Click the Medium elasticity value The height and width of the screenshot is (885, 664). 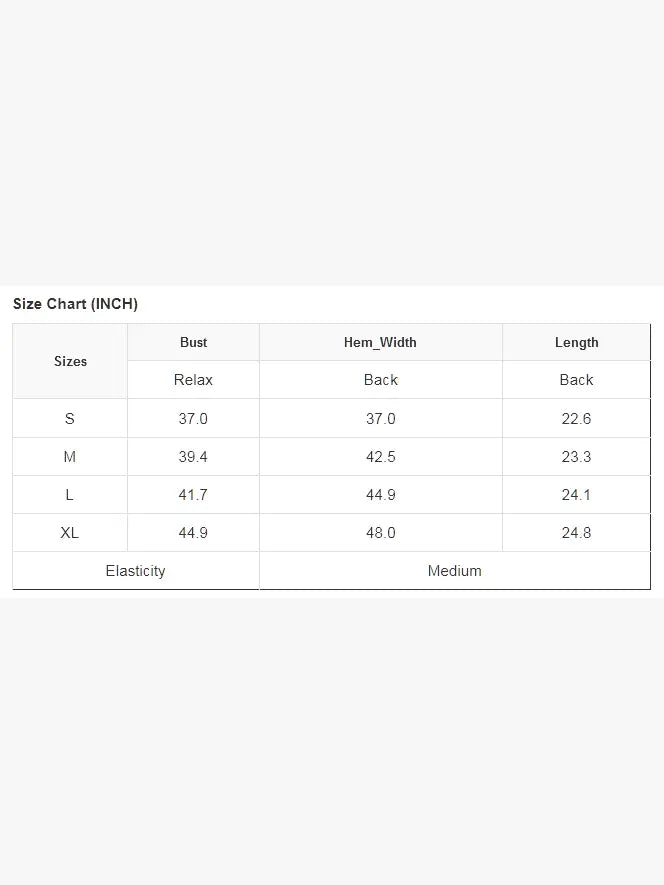[x=455, y=571]
